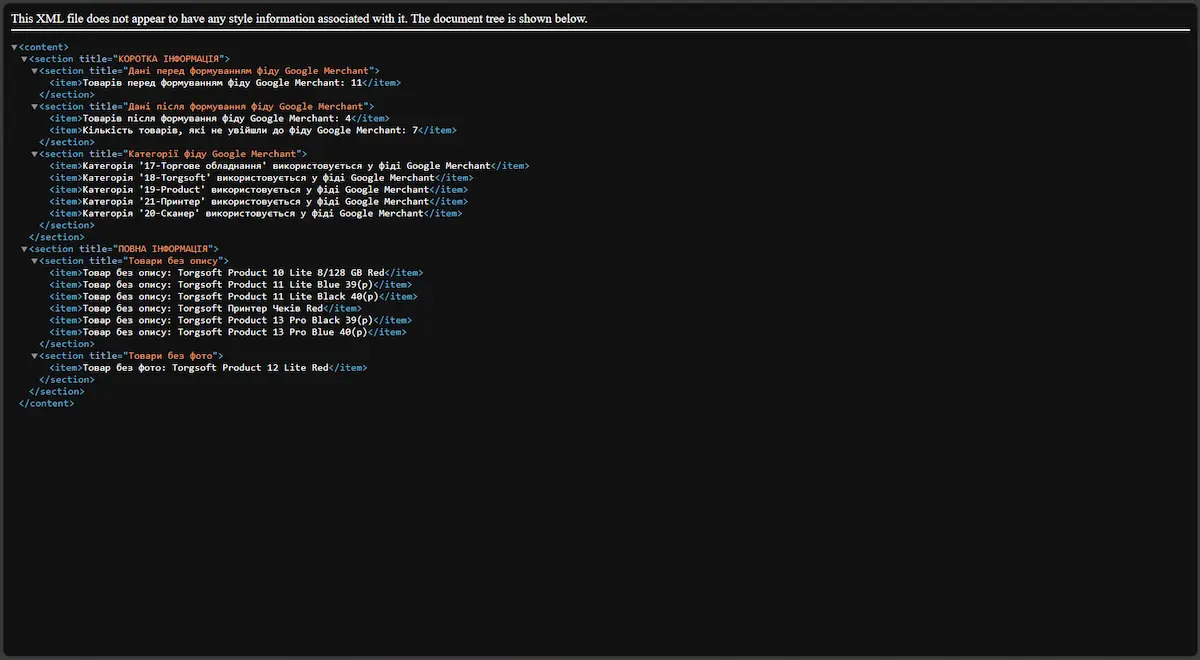The image size is (1200, 660).
Task: Collapse the root content node
Action: tap(14, 47)
